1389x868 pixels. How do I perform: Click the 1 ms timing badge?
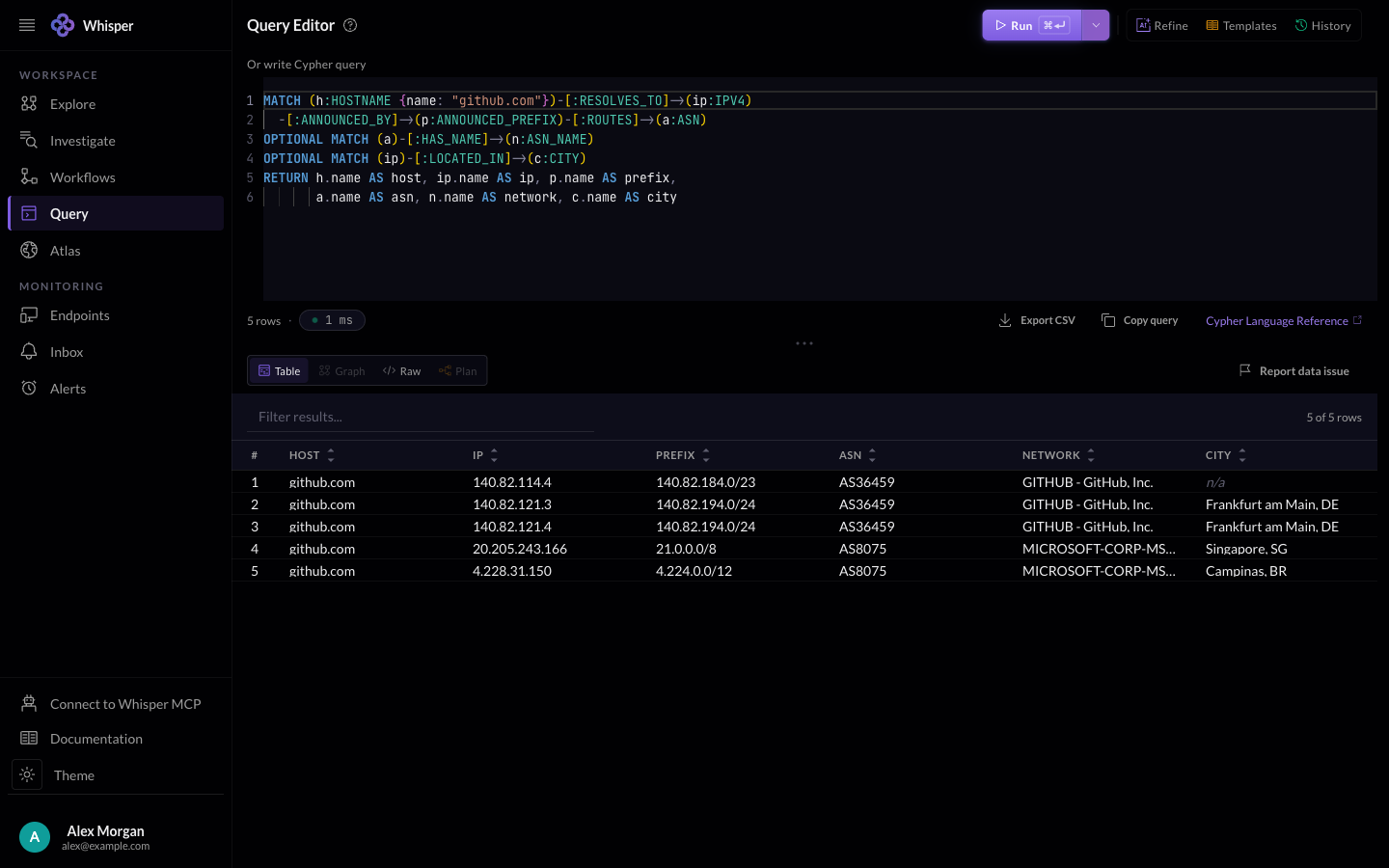click(332, 320)
